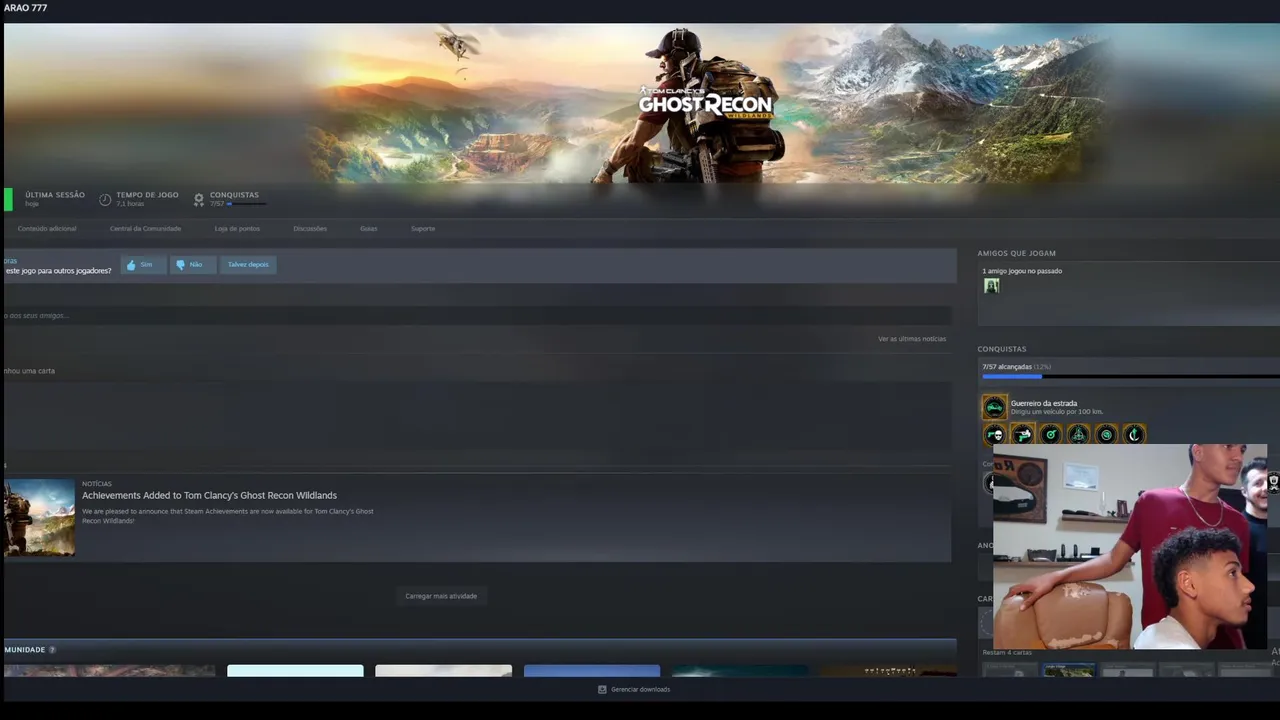Click the 7/57 achievements progress bar
Image resolution: width=1280 pixels, height=720 pixels.
(x=1130, y=377)
